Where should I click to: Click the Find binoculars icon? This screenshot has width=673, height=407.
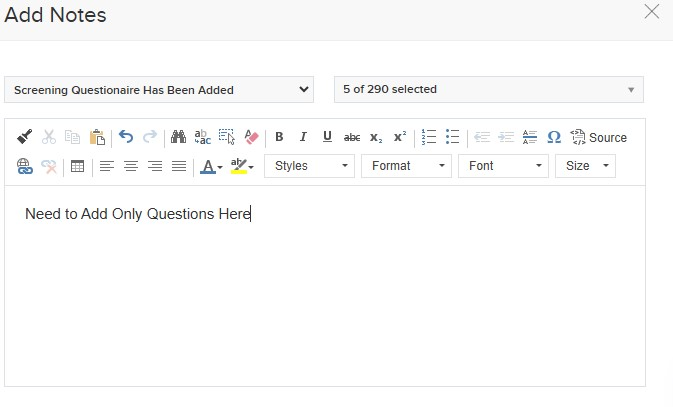[x=178, y=138]
